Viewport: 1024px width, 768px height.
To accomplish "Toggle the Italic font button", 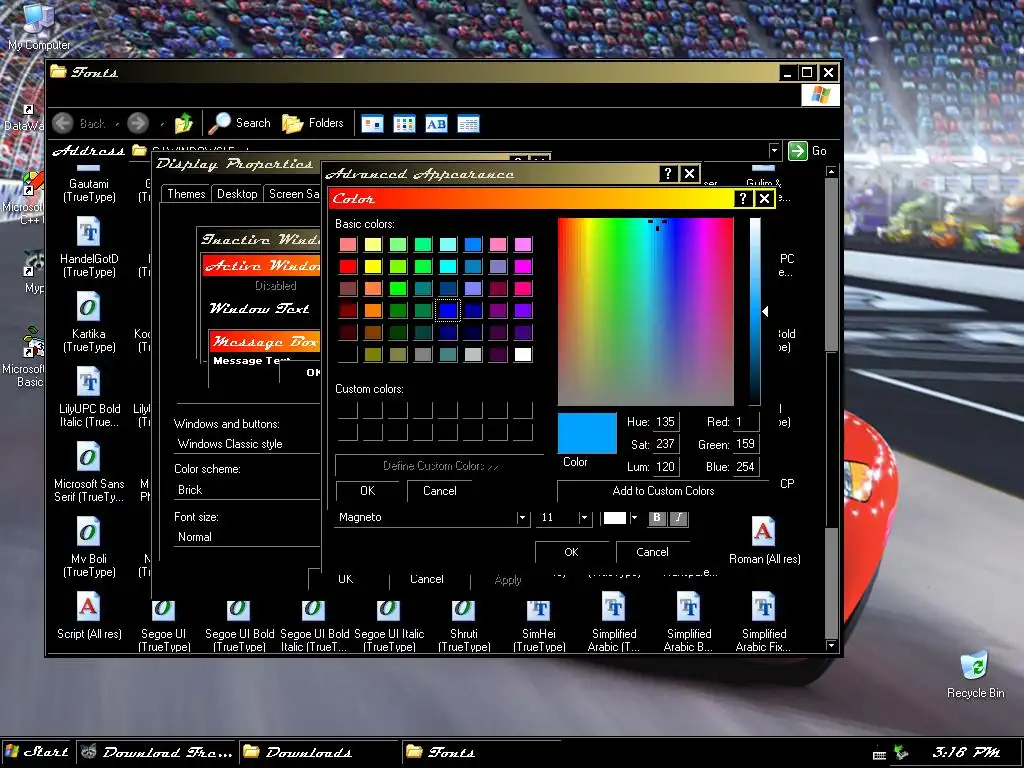I will coord(679,518).
